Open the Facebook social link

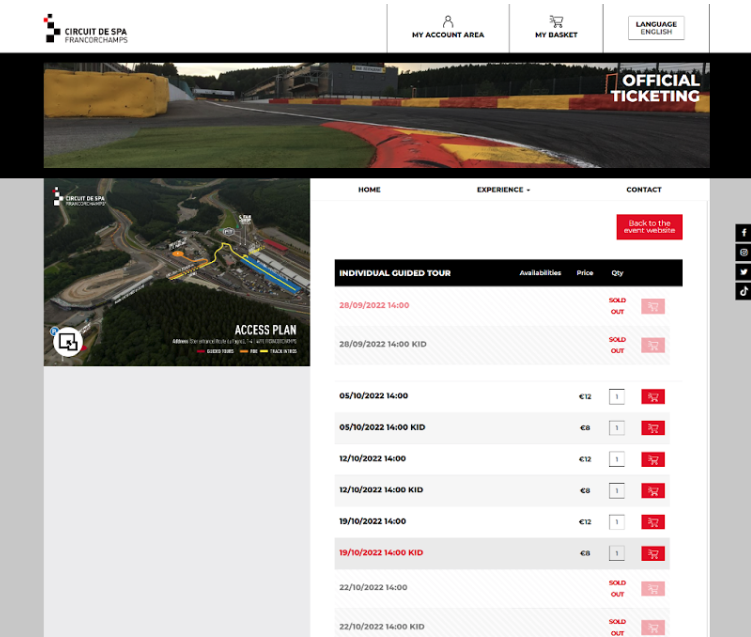click(x=743, y=233)
